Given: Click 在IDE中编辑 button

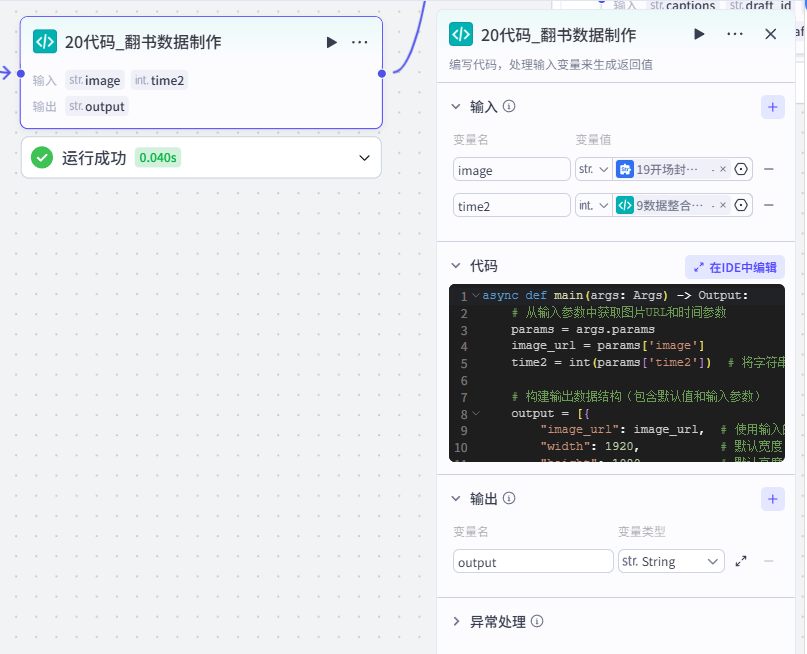Looking at the screenshot, I should click(734, 267).
